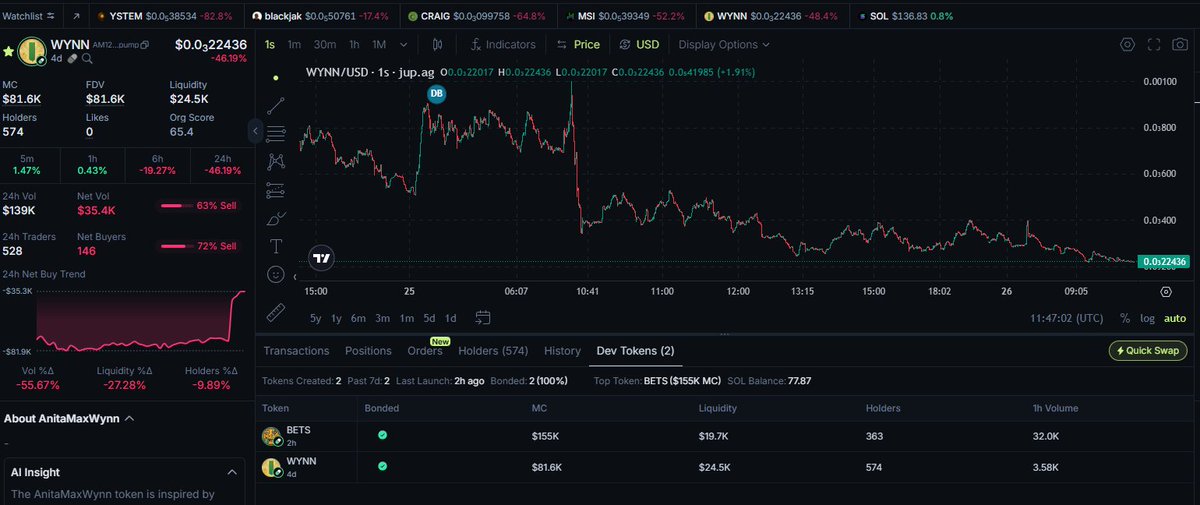
Task: Open the time axis settings icon
Action: click(1166, 291)
